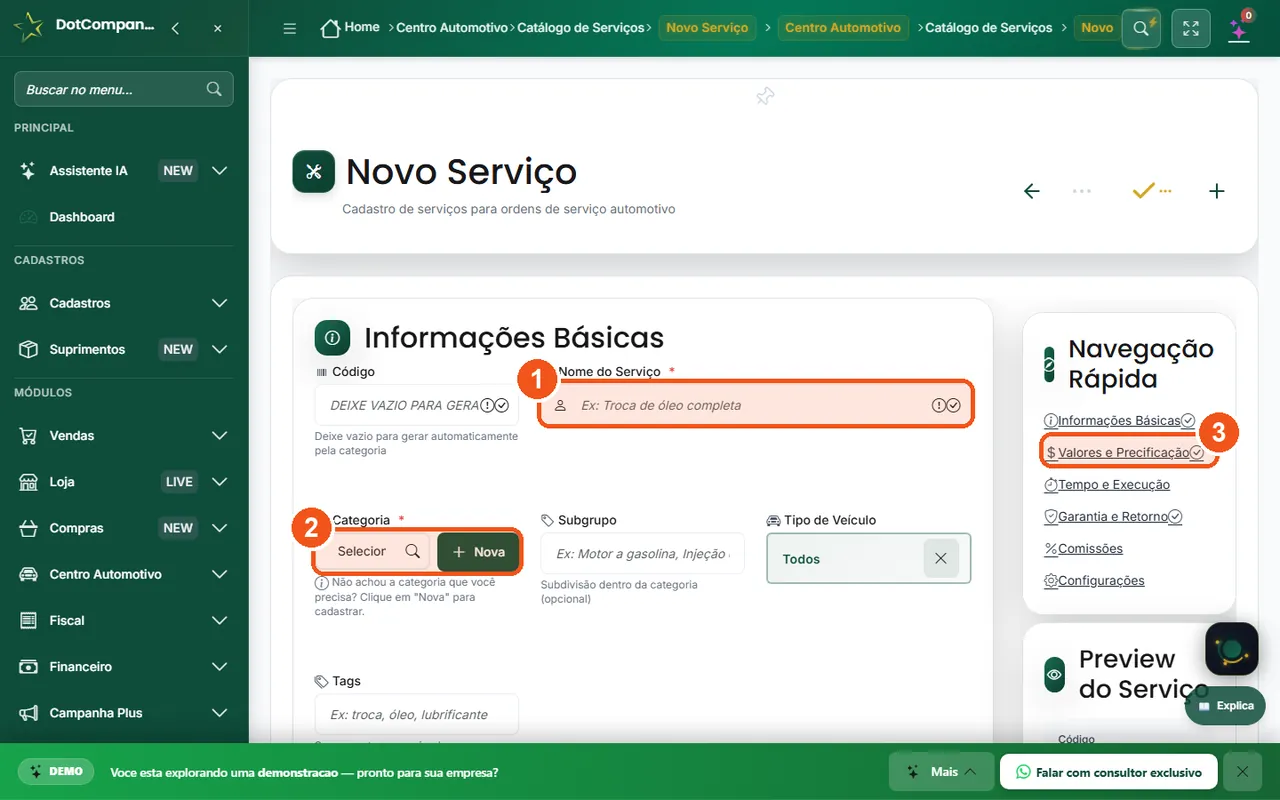Go to Configurações link
This screenshot has height=800, width=1280.
pyautogui.click(x=1094, y=581)
